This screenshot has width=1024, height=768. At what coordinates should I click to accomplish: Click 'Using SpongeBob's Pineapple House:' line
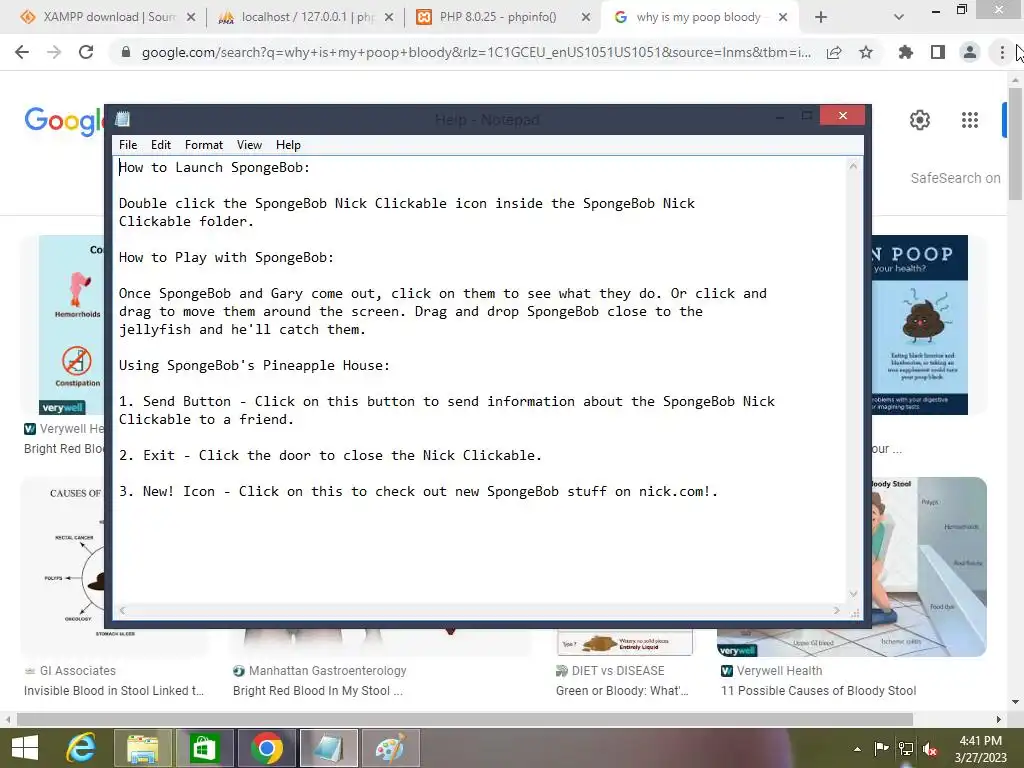click(254, 365)
